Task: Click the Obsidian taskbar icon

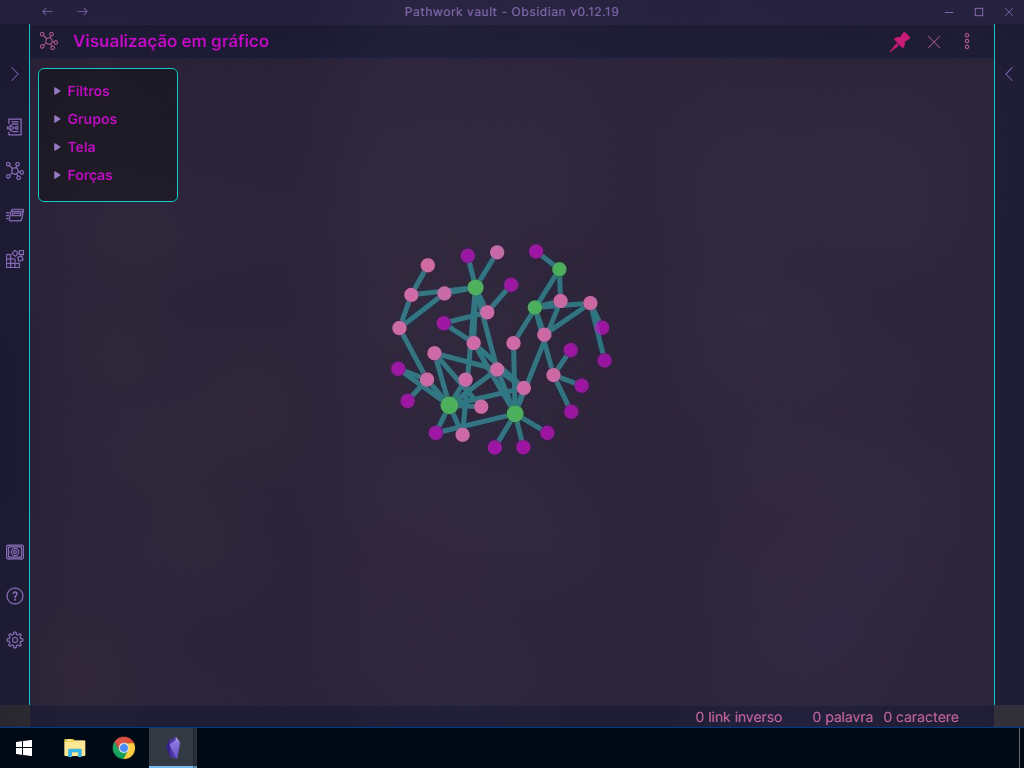Action: click(173, 748)
